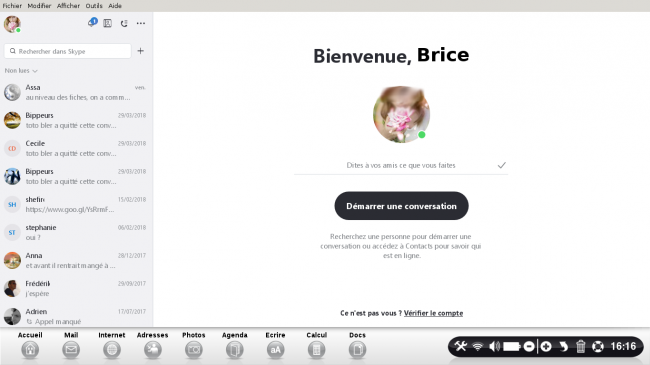This screenshot has height=365, width=650.
Task: Open the Frédérik conversation
Action: click(x=76, y=288)
